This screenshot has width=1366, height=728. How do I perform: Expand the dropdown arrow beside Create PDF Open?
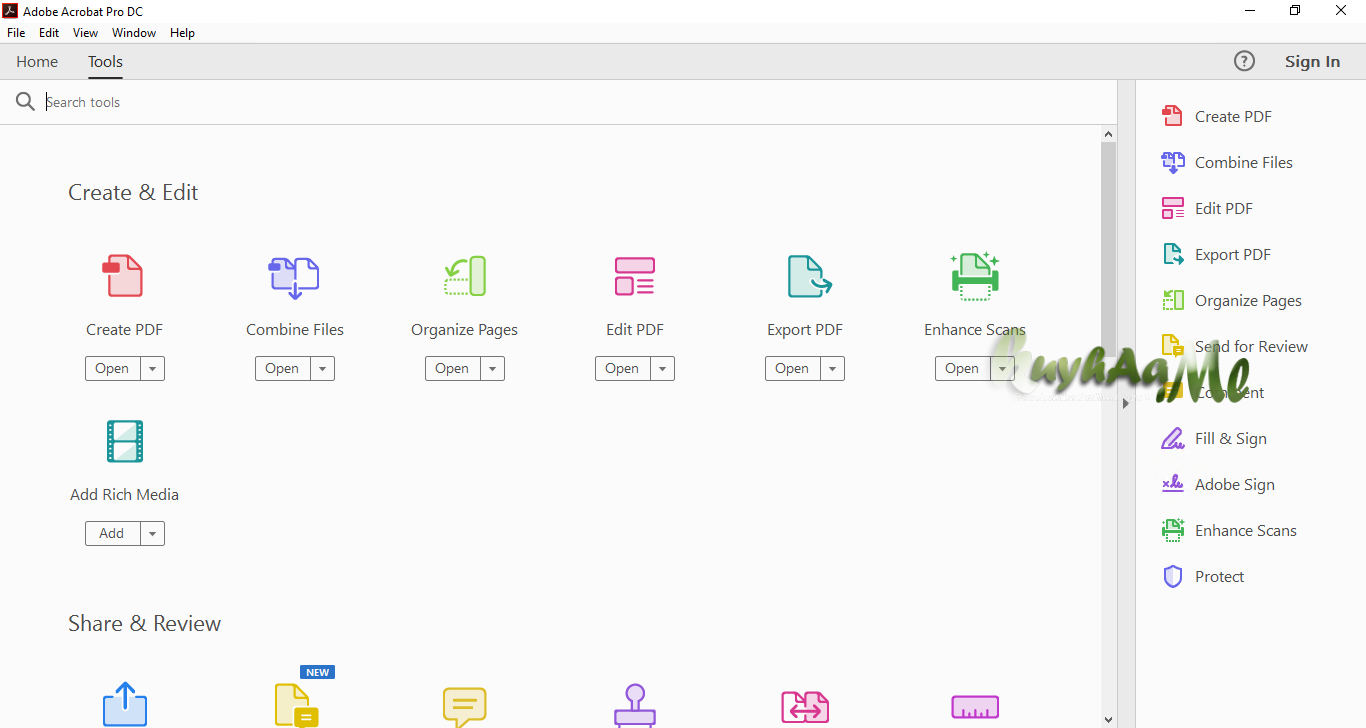click(x=152, y=368)
